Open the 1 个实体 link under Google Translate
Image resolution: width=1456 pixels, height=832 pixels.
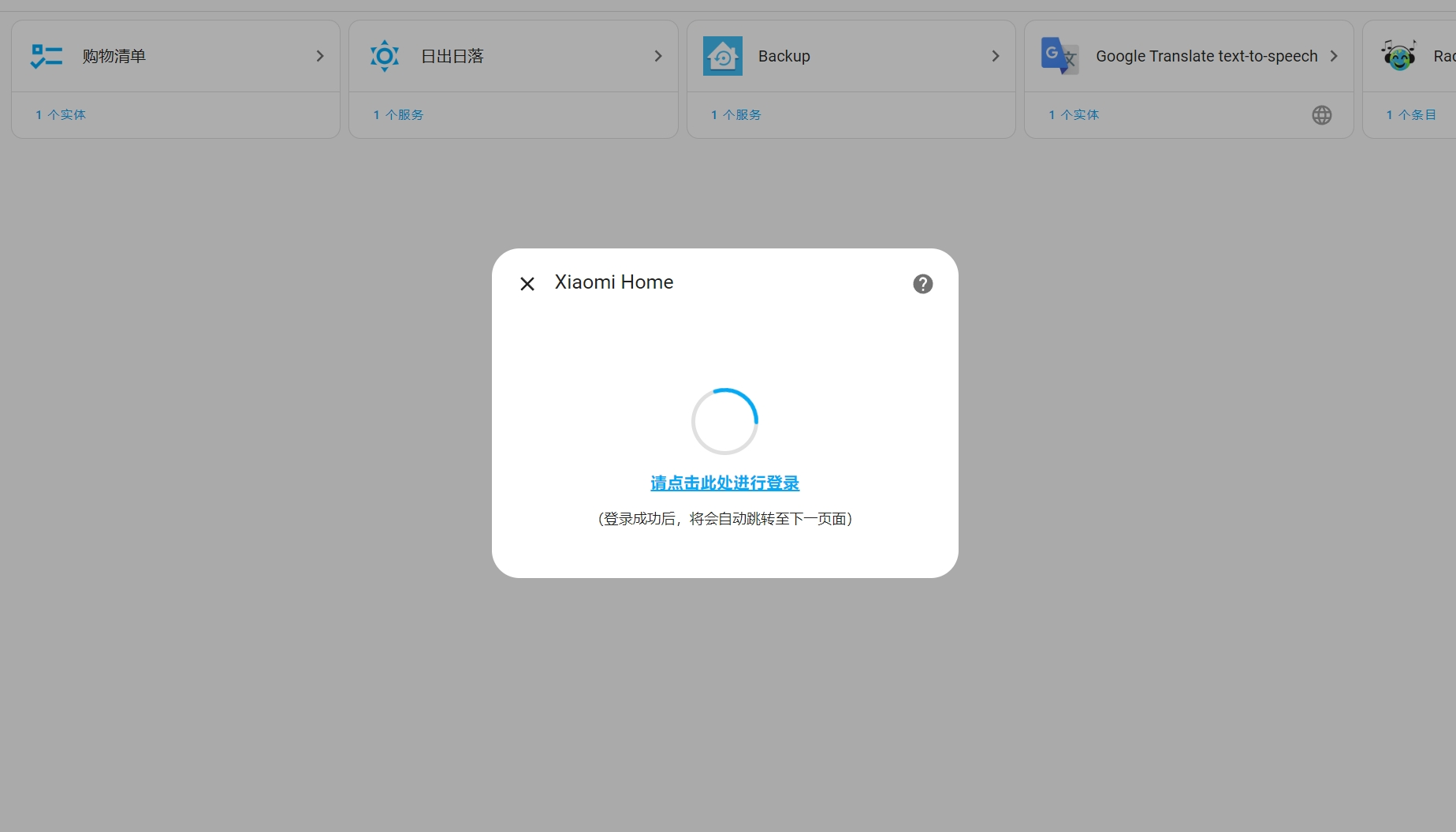1073,114
